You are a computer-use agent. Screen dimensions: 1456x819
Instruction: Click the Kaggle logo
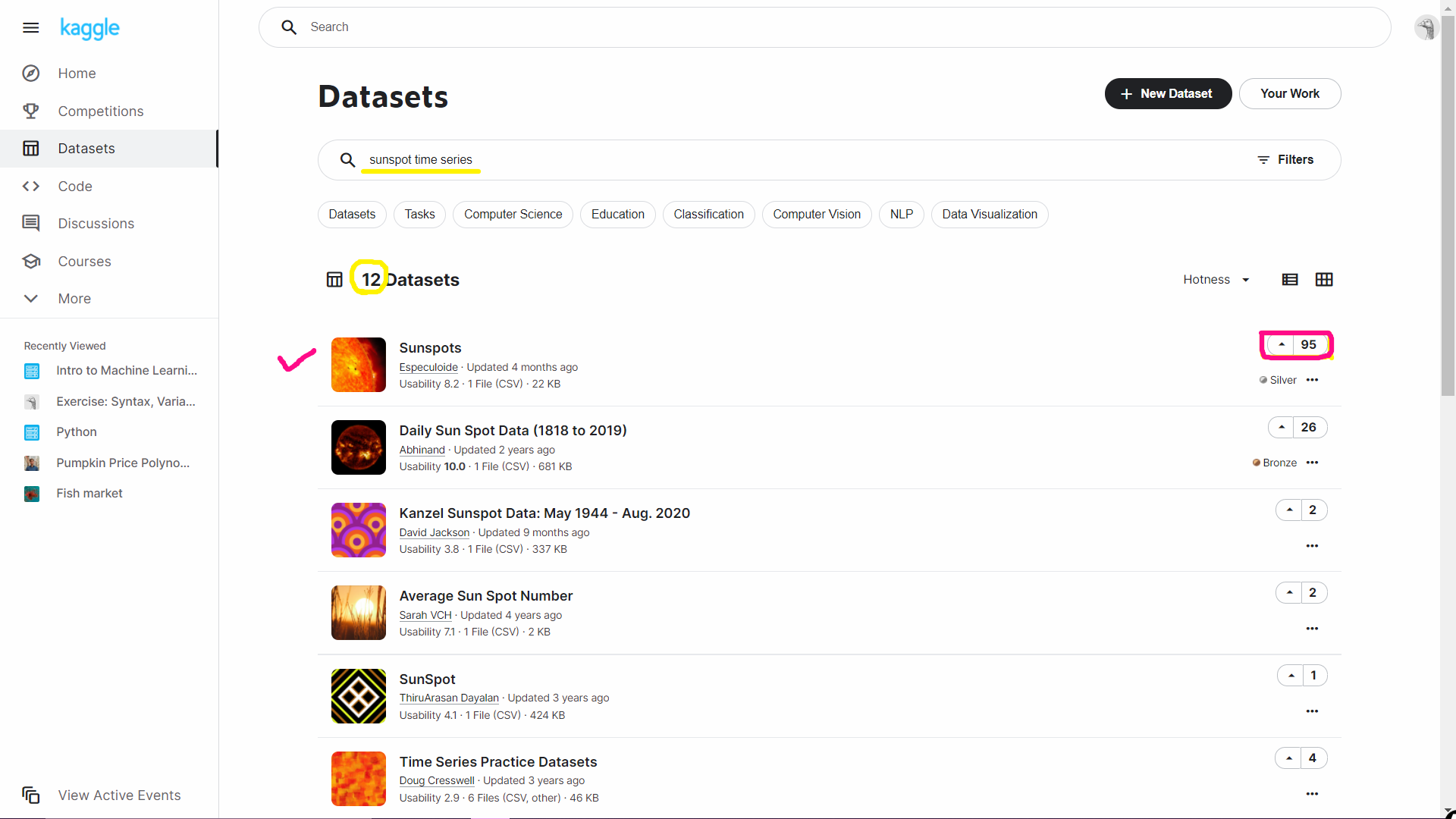[x=89, y=28]
